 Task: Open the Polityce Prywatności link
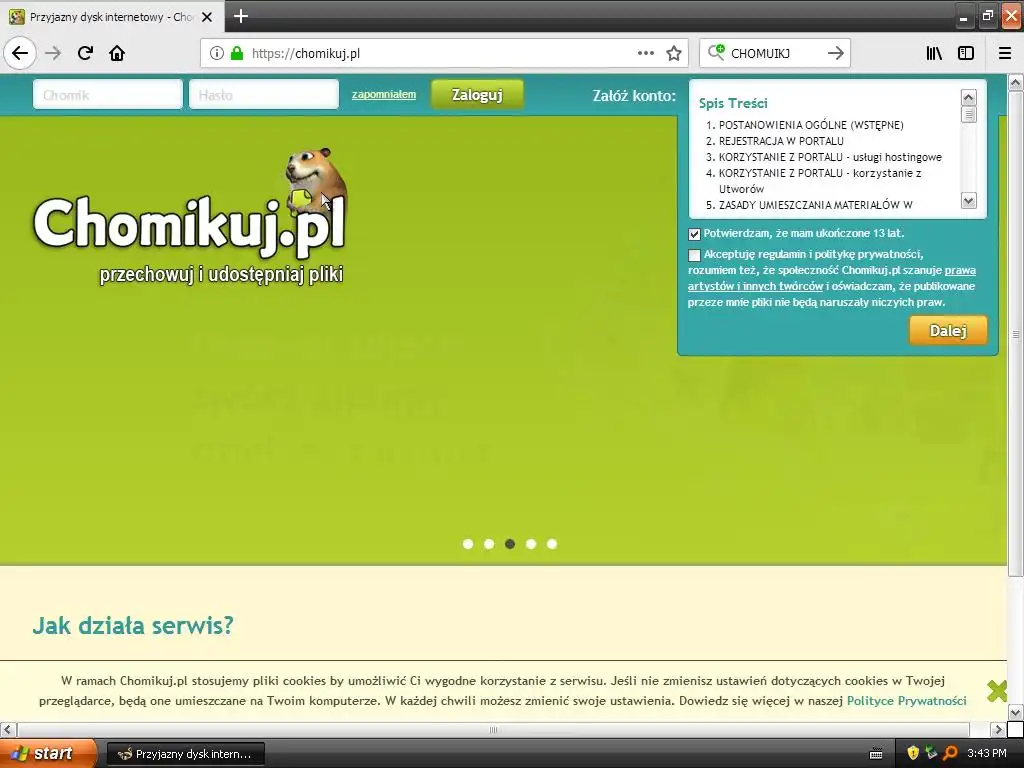906,701
